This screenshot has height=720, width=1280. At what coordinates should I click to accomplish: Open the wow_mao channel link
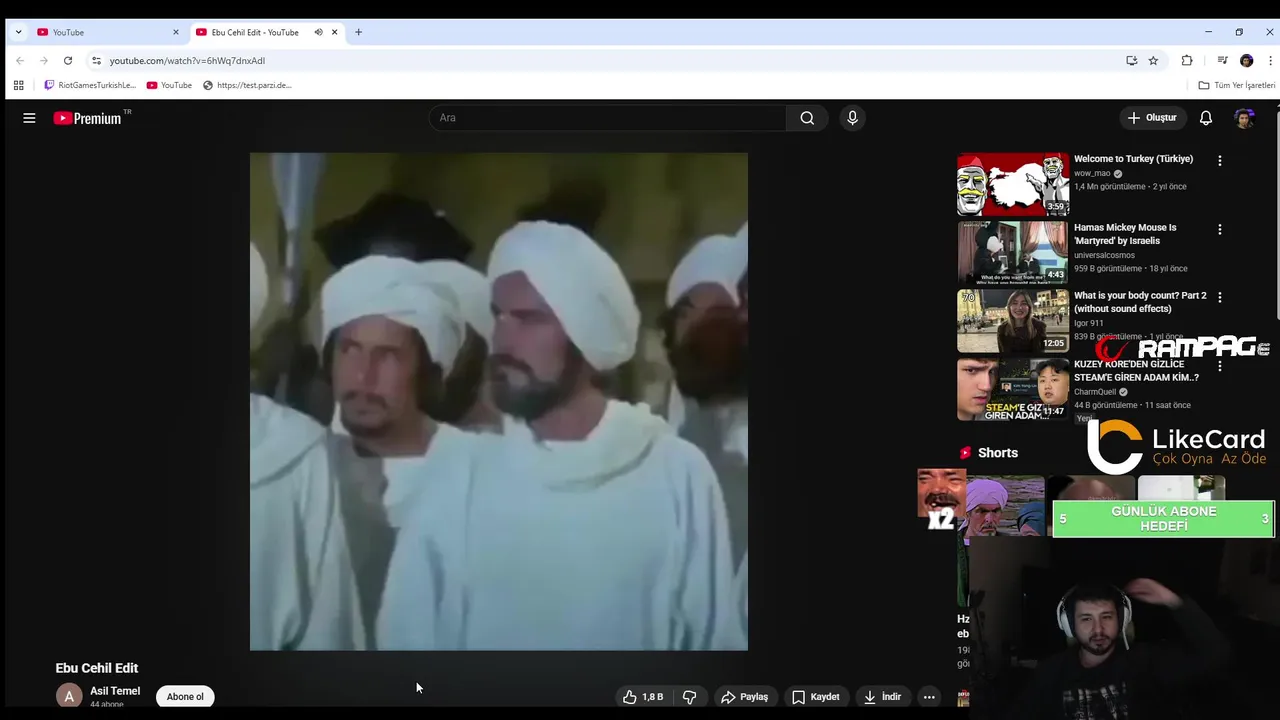(1092, 173)
